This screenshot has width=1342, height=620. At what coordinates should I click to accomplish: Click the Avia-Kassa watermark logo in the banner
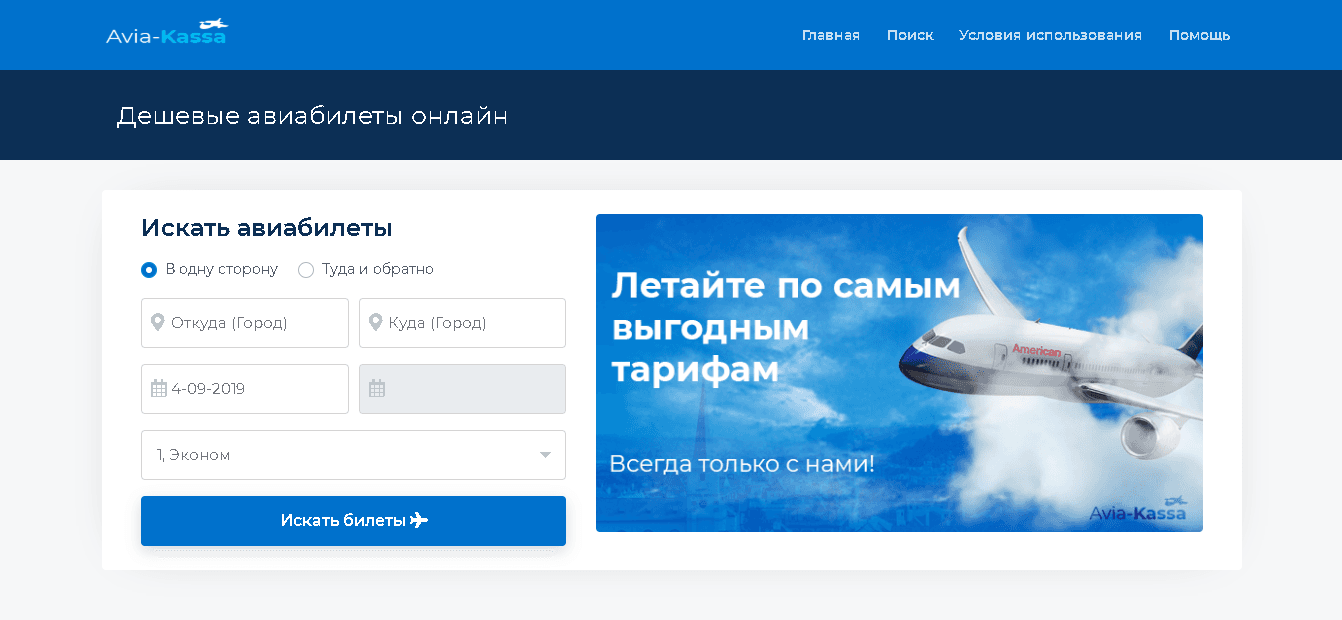click(x=1137, y=511)
